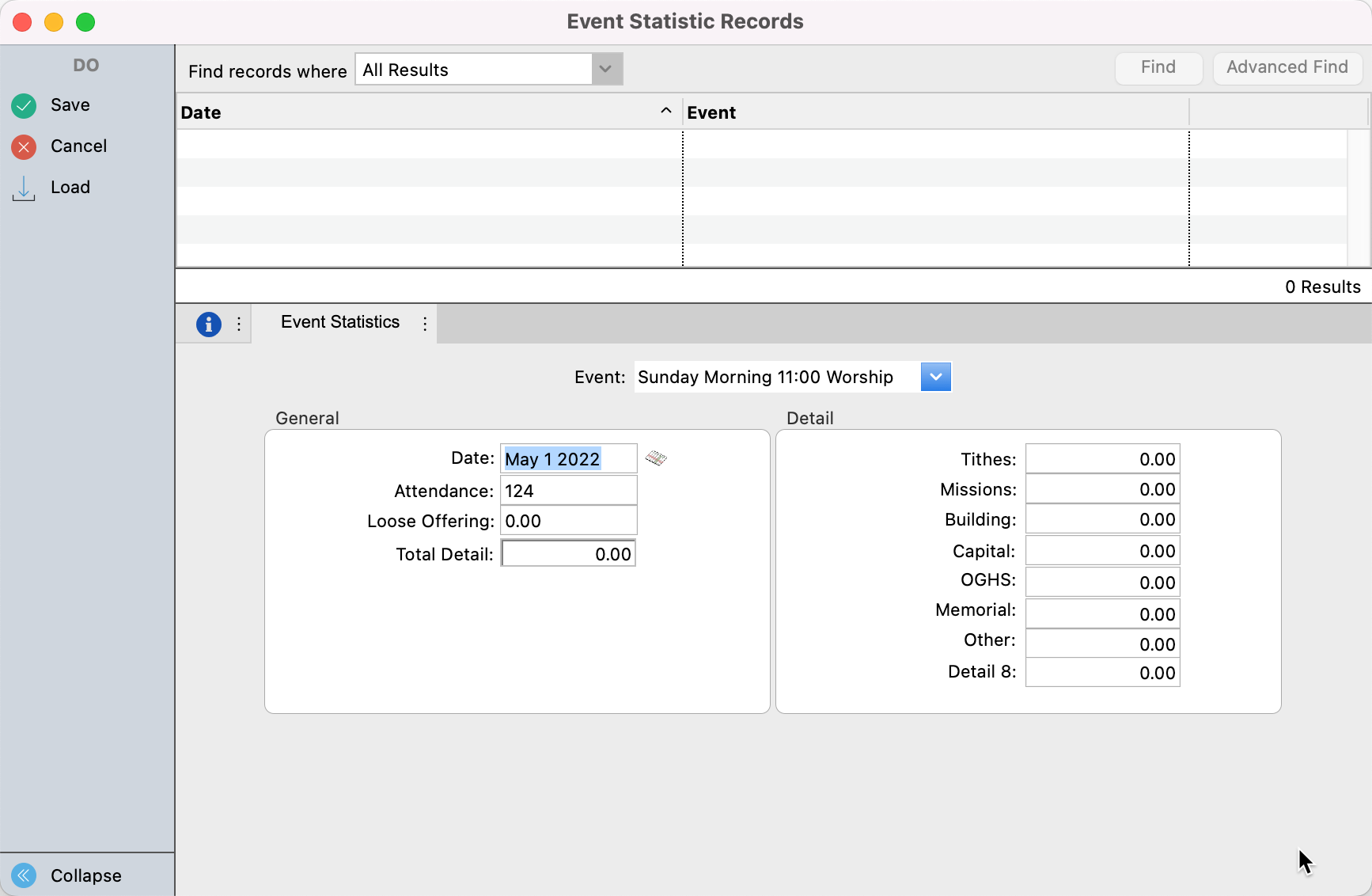This screenshot has height=896, width=1372.
Task: Click the Missions amount field
Action: [1102, 489]
